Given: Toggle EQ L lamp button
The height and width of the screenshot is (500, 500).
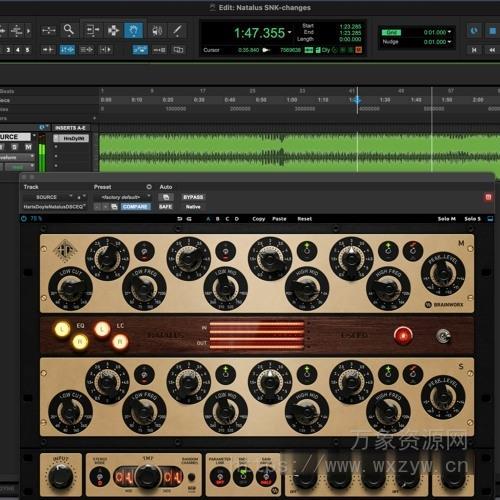Looking at the screenshot, I should pyautogui.click(x=62, y=329).
